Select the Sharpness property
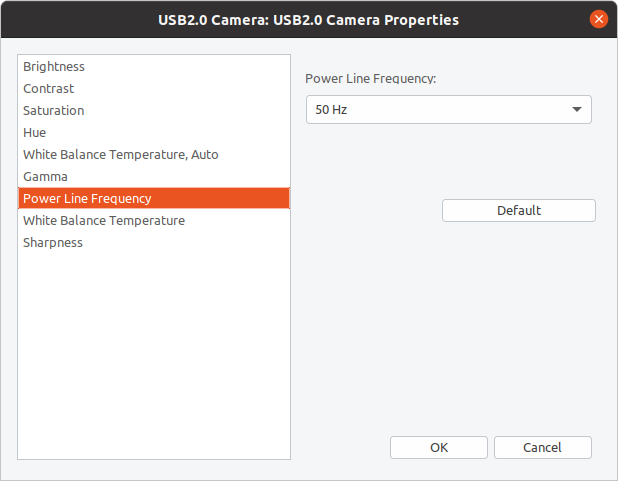Image resolution: width=618 pixels, height=481 pixels. tap(154, 242)
